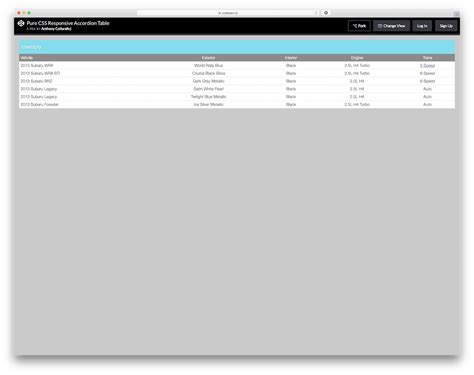The width and height of the screenshot is (474, 375).
Task: Select the 2013 Subaru BRZ vehicle cell
Action: pos(36,81)
